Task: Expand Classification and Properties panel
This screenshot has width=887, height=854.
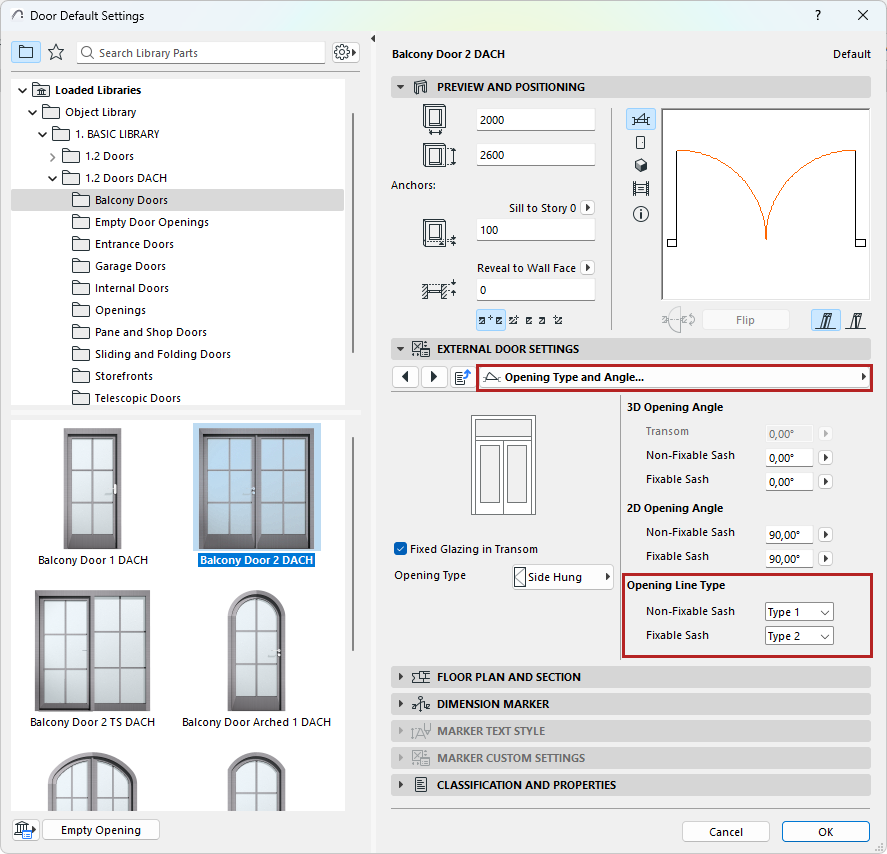Action: (401, 785)
